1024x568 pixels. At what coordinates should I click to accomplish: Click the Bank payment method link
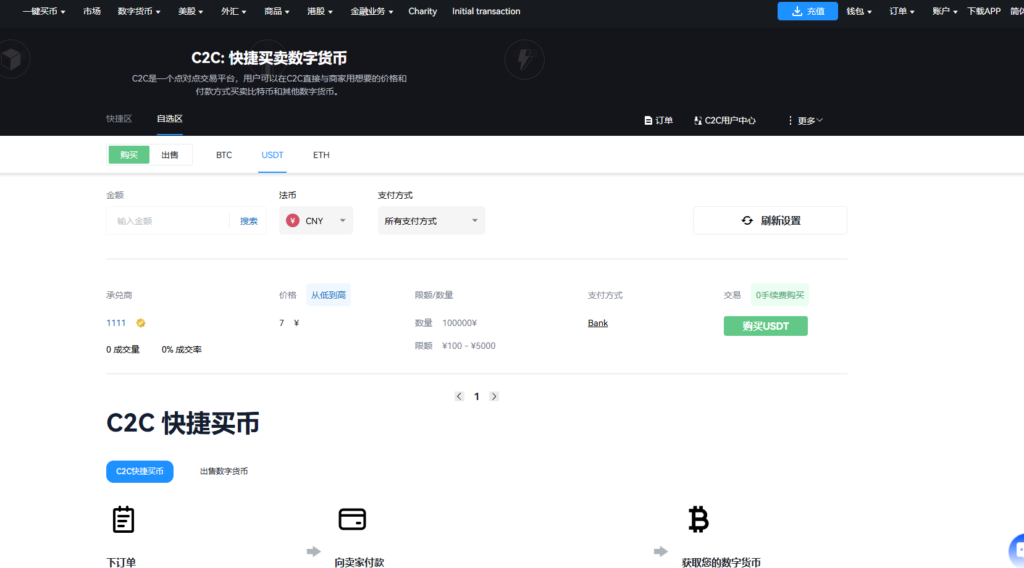point(598,323)
